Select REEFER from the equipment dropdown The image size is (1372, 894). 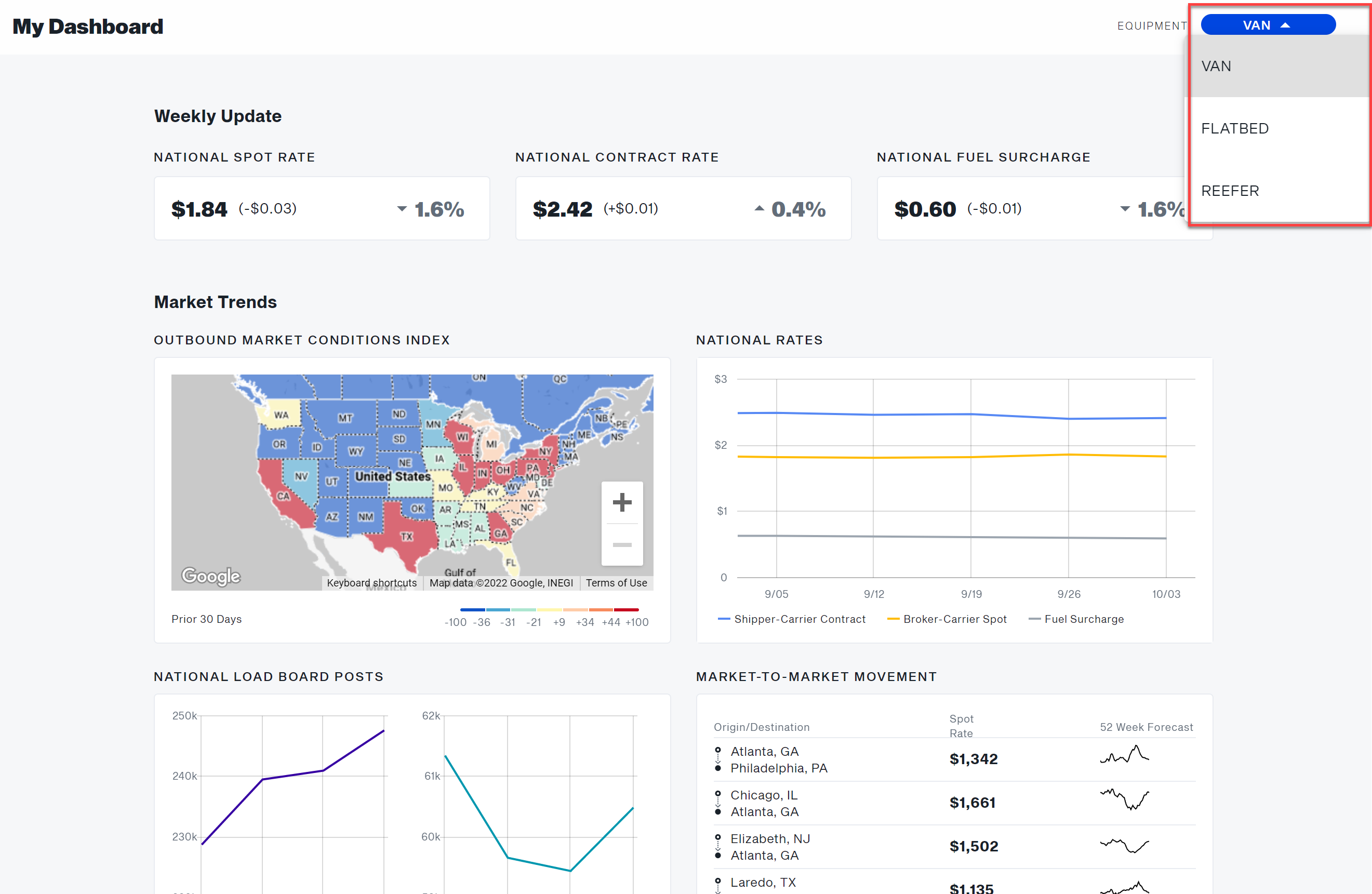[x=1230, y=191]
